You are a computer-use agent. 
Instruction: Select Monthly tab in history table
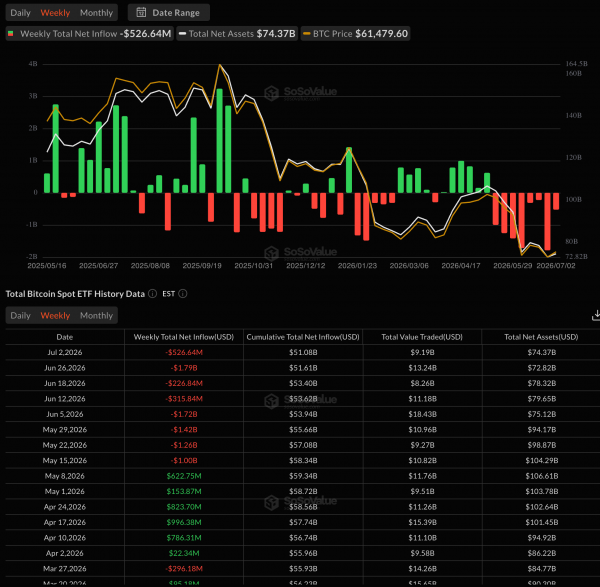[x=96, y=315]
